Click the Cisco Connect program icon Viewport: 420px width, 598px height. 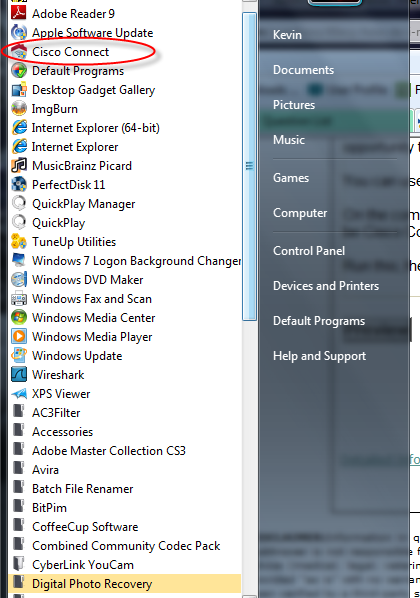(18, 51)
